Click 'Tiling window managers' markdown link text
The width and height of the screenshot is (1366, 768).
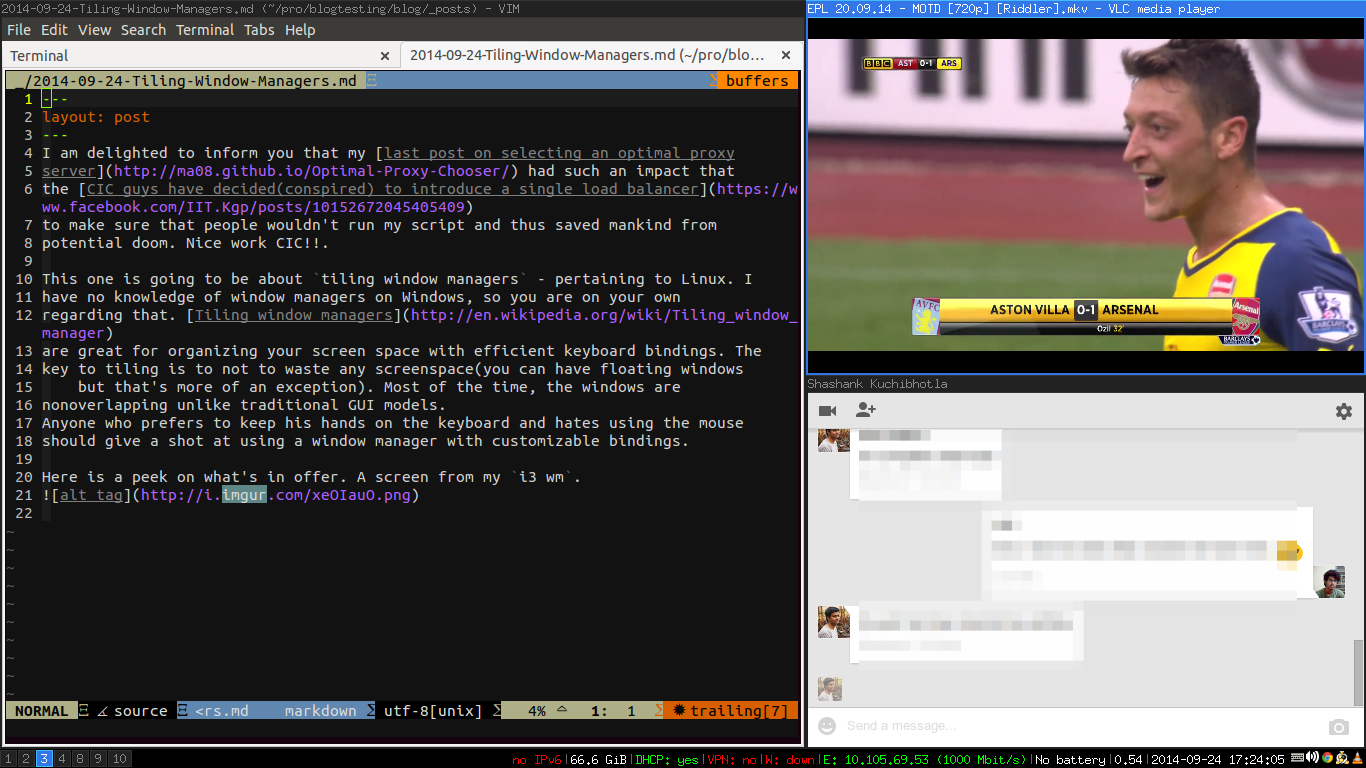pos(293,315)
